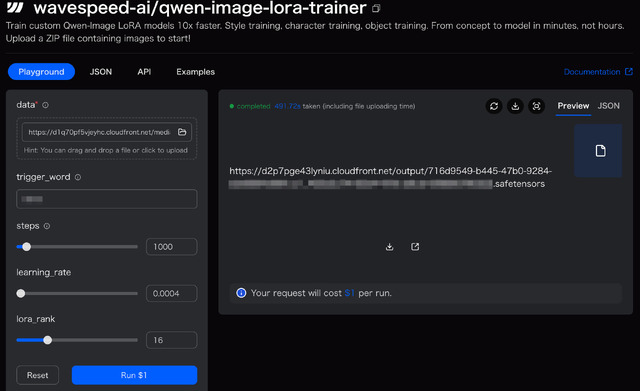This screenshot has width=640, height=391.
Task: Open the Documentation link
Action: click(x=592, y=72)
